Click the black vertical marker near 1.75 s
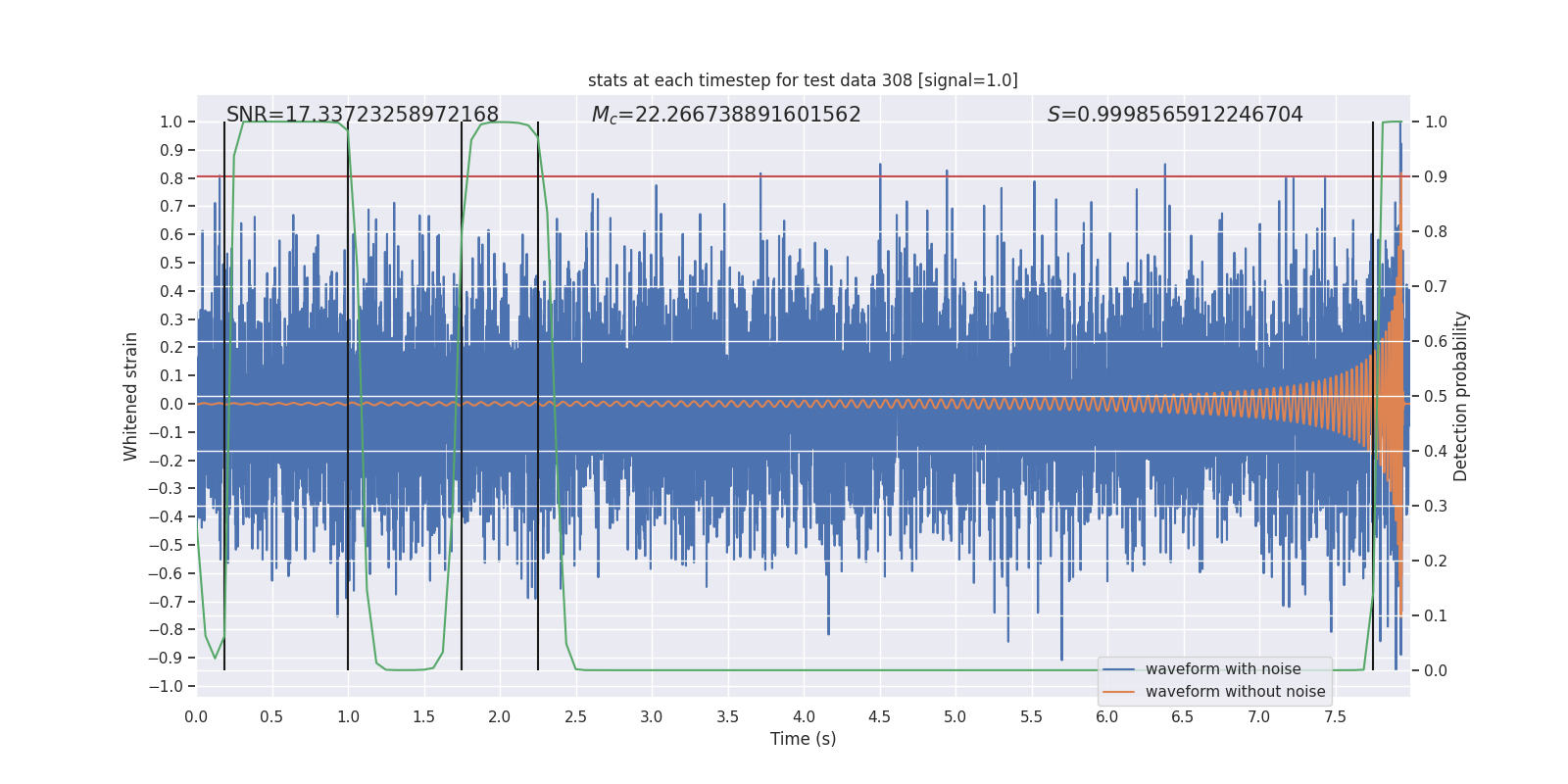 coord(462,396)
